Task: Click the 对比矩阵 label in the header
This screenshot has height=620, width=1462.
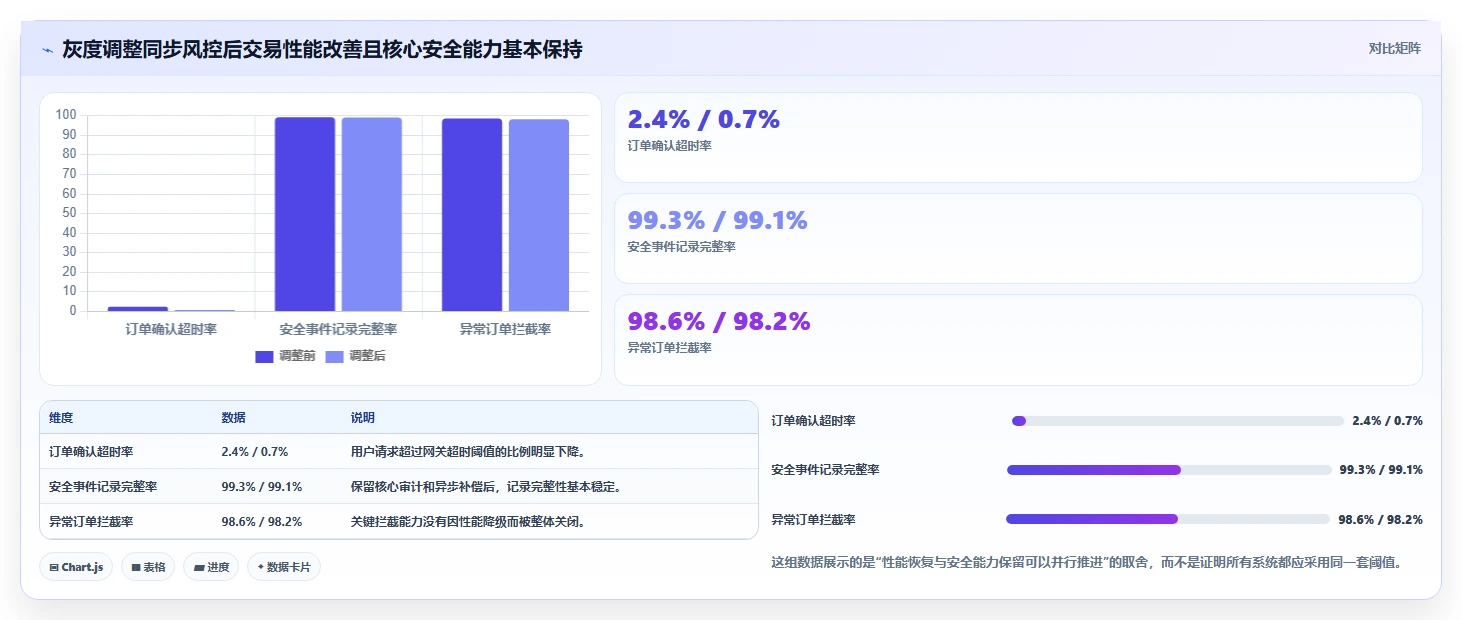Action: pos(1395,48)
